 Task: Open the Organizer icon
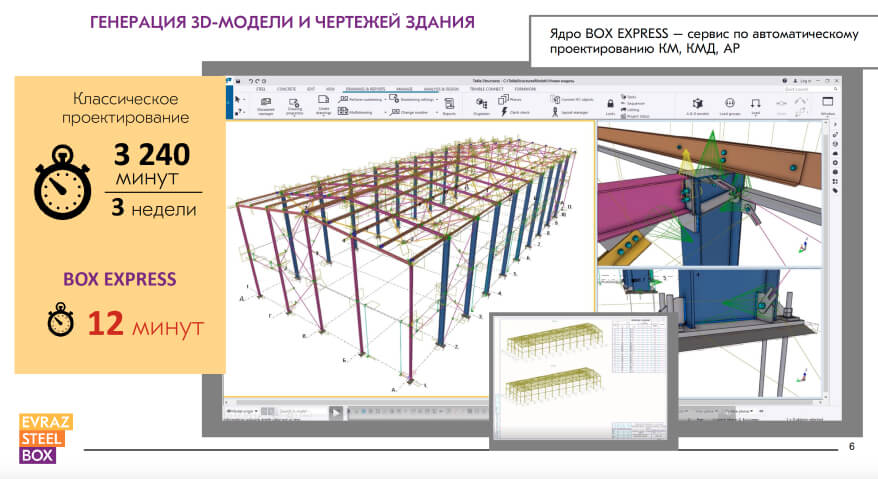482,105
